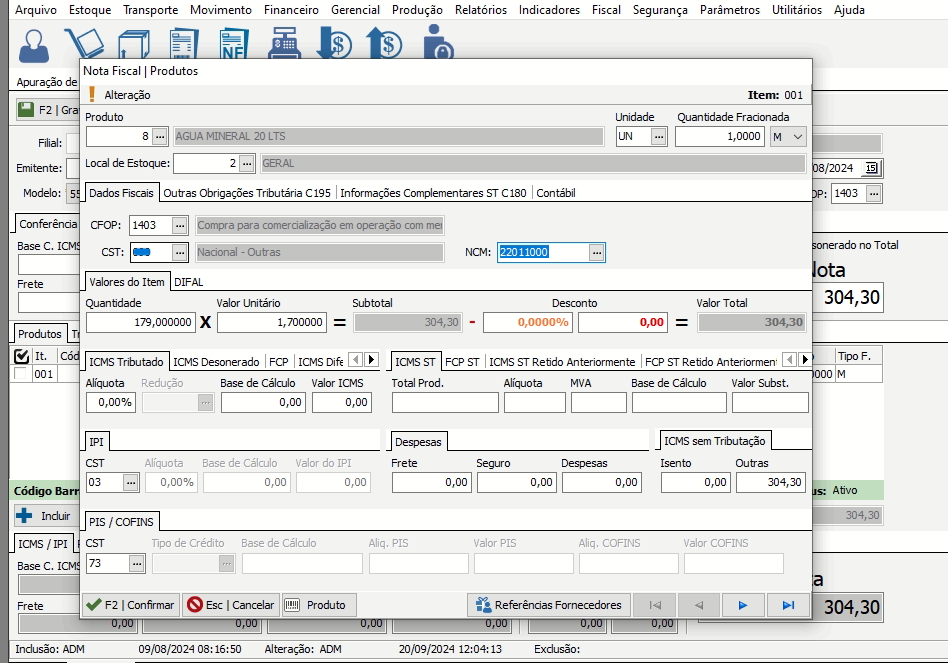Go to the next item record
Image resolution: width=948 pixels, height=663 pixels.
click(x=742, y=605)
